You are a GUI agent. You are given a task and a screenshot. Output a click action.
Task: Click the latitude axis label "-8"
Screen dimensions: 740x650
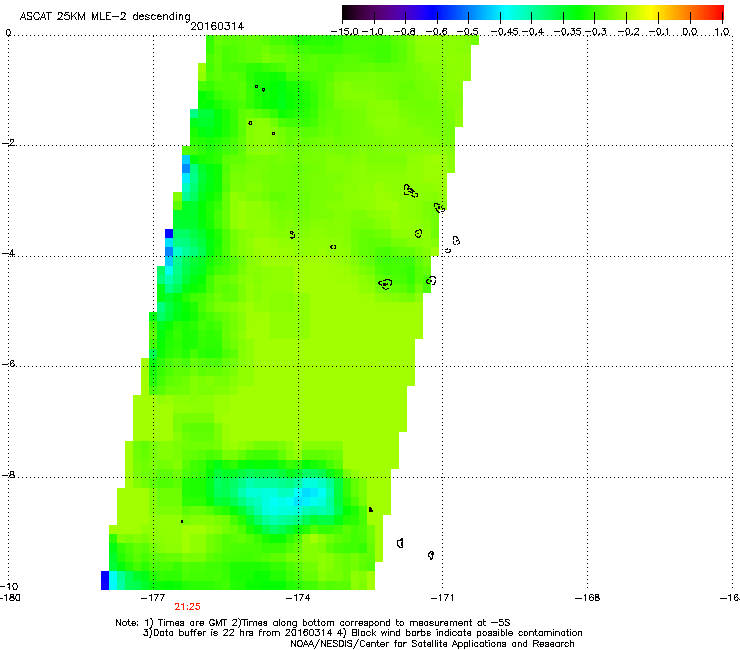[x=9, y=475]
